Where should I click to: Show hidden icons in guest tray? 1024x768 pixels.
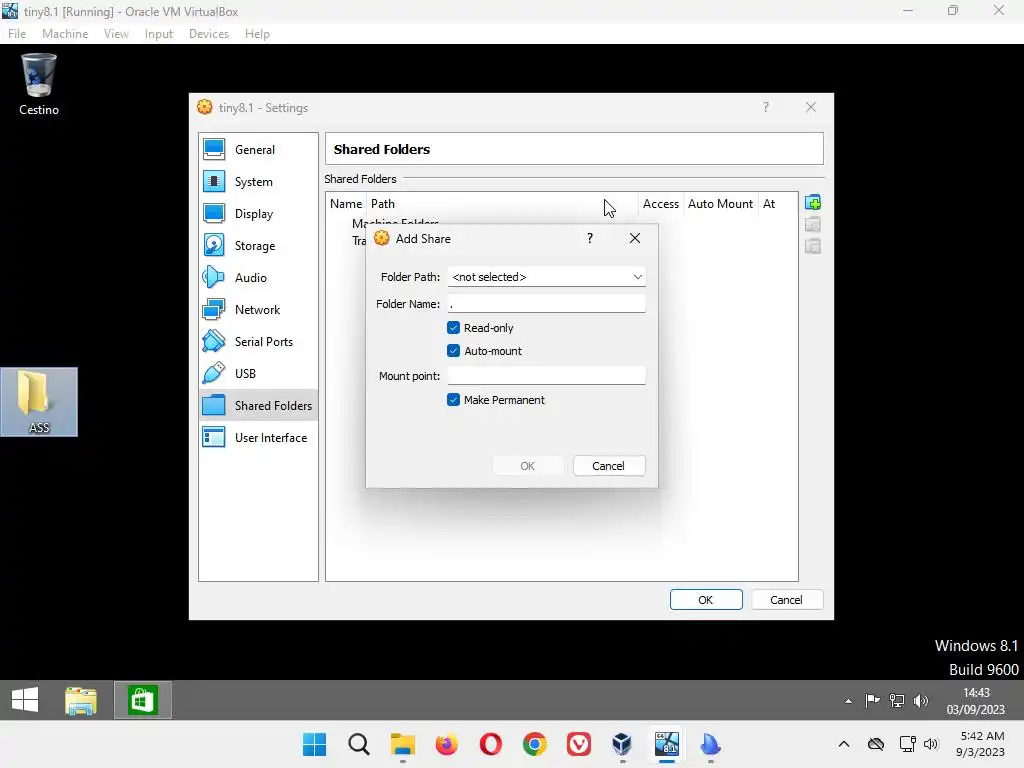tap(848, 701)
